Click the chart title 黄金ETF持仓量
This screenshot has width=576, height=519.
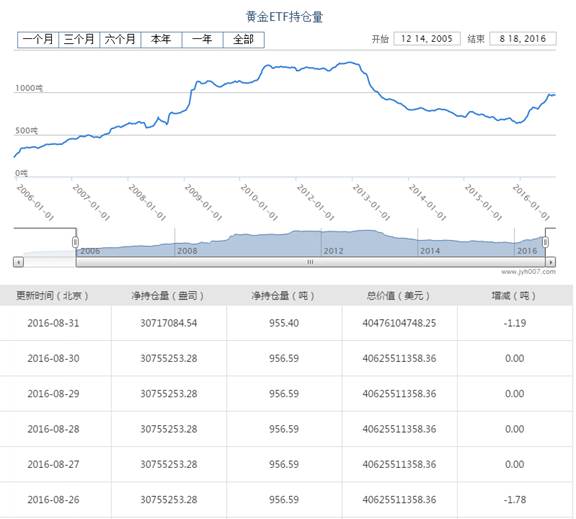(284, 17)
